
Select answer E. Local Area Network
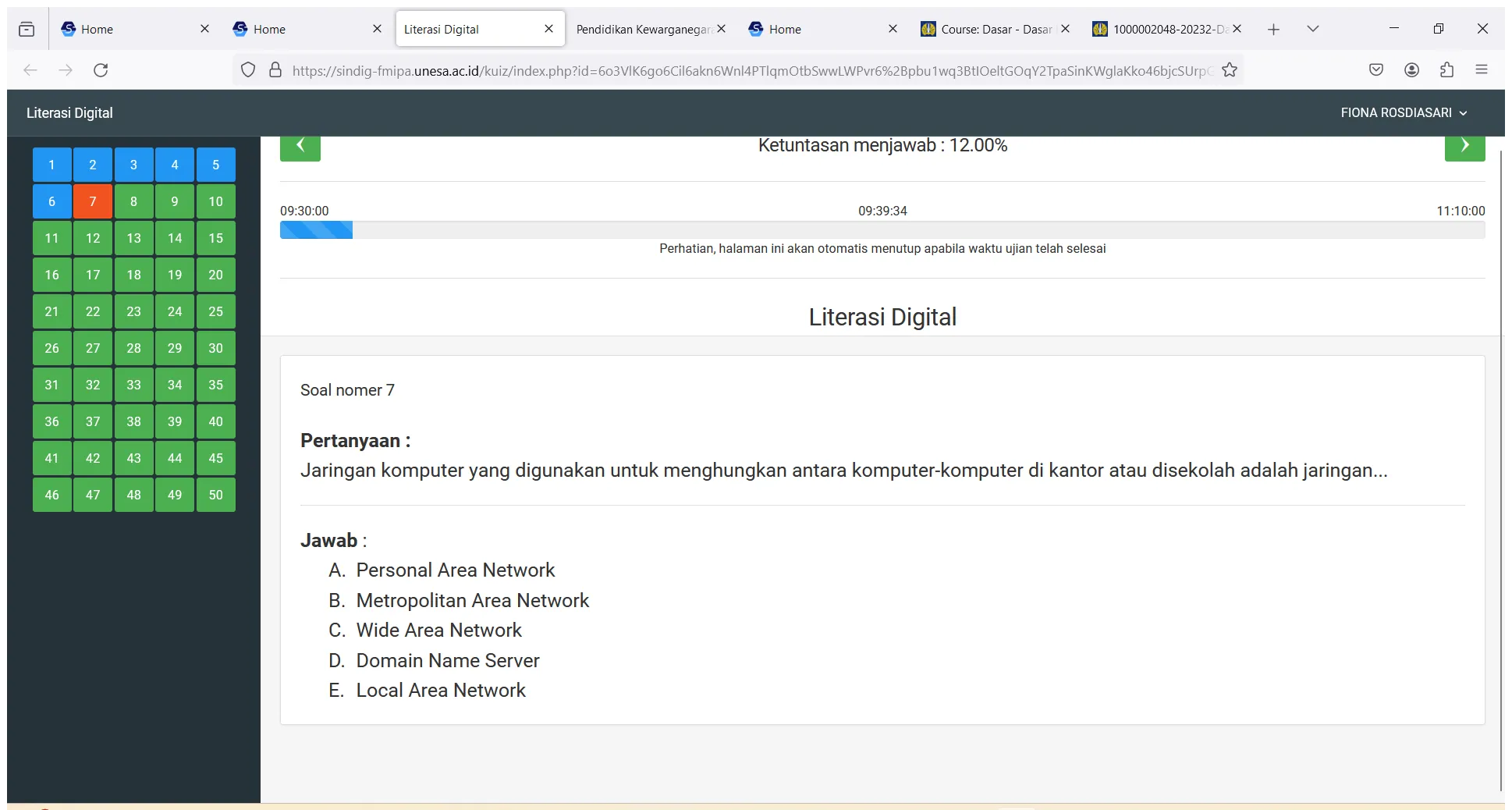click(x=441, y=691)
